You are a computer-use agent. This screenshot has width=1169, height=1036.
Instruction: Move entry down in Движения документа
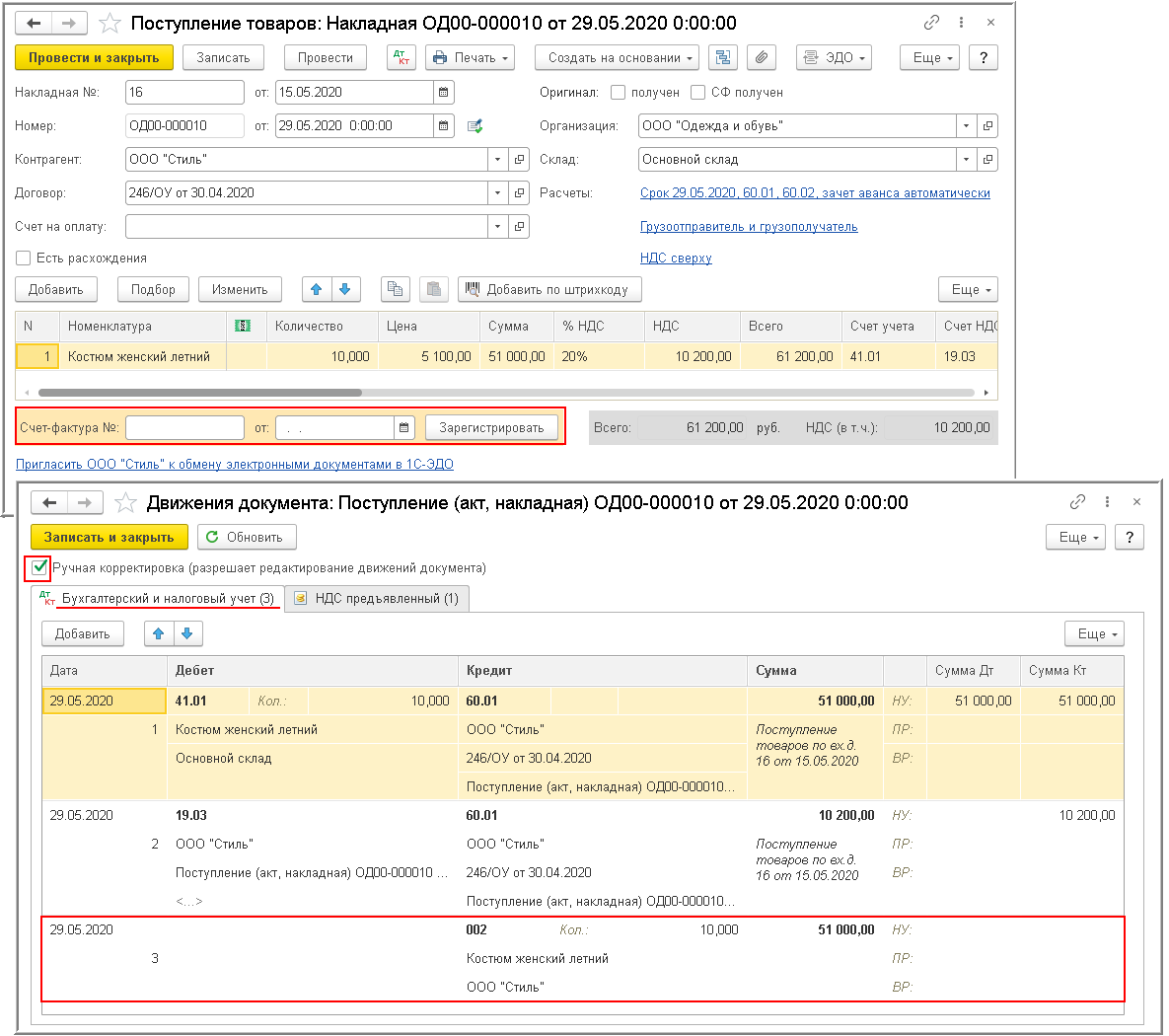point(186,633)
